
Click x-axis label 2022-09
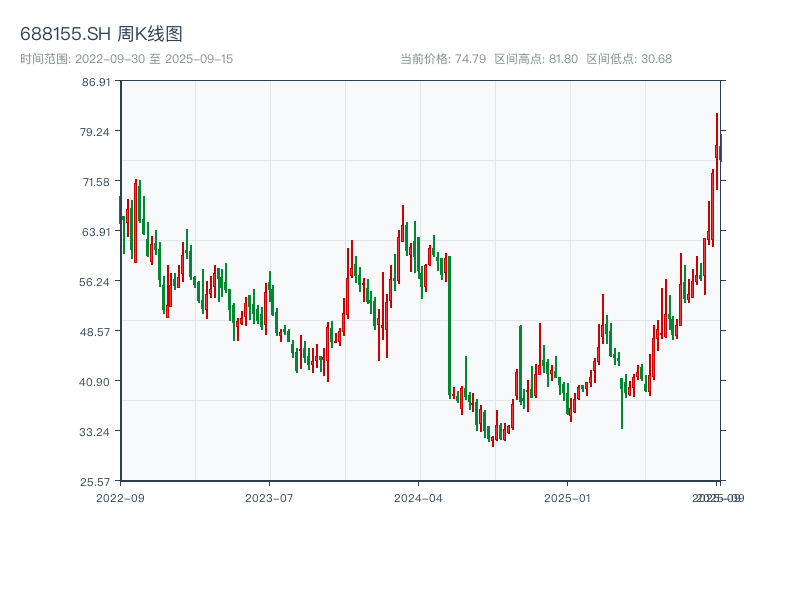[x=120, y=498]
